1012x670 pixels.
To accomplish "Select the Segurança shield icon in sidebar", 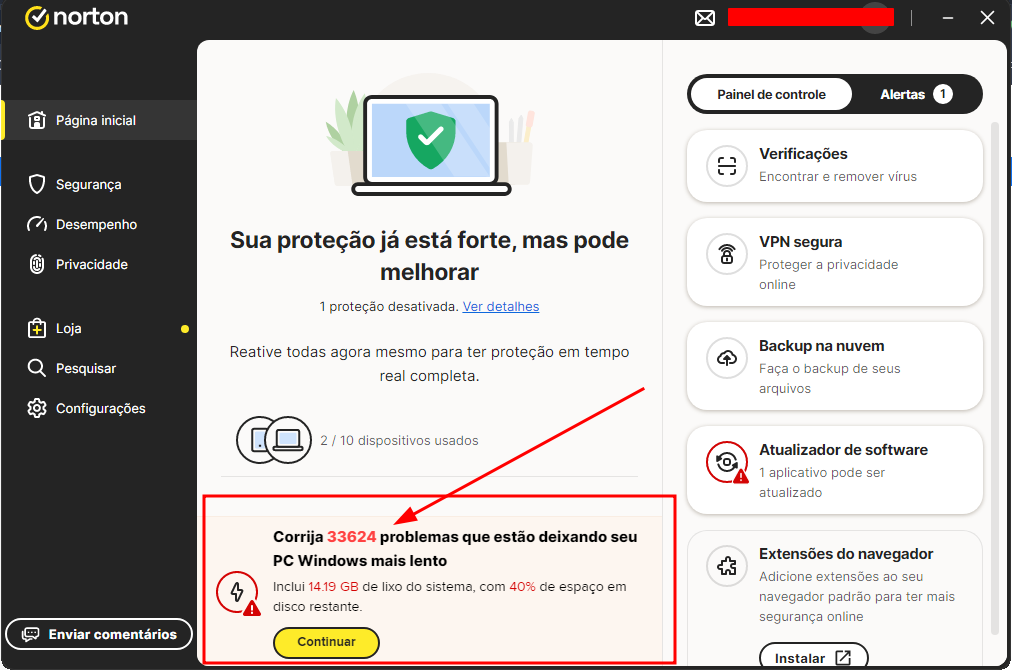I will [37, 184].
